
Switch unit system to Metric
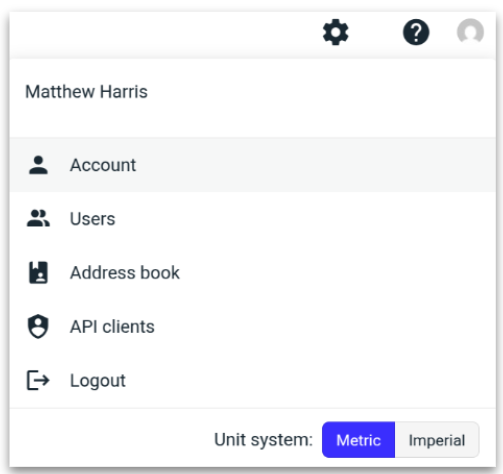(358, 440)
